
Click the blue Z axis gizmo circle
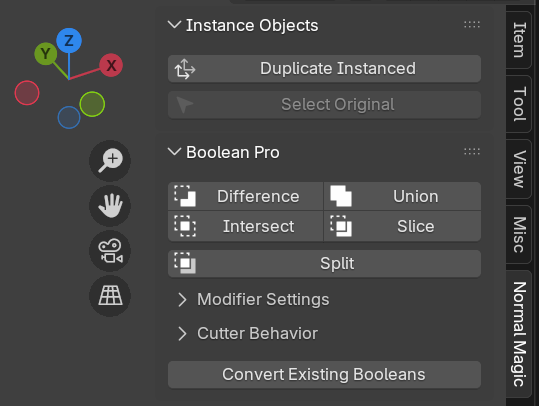69,41
